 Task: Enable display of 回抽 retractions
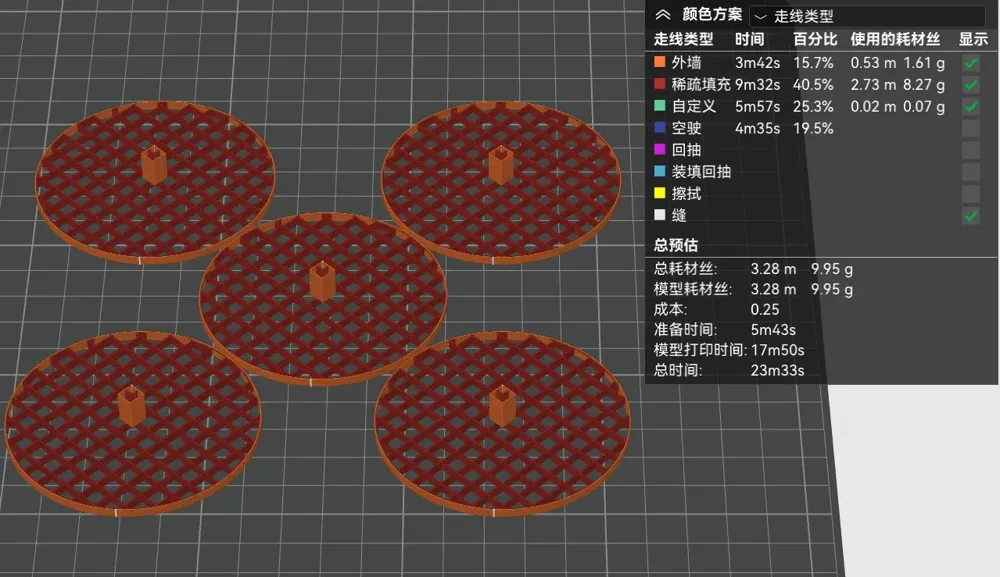pyautogui.click(x=971, y=150)
